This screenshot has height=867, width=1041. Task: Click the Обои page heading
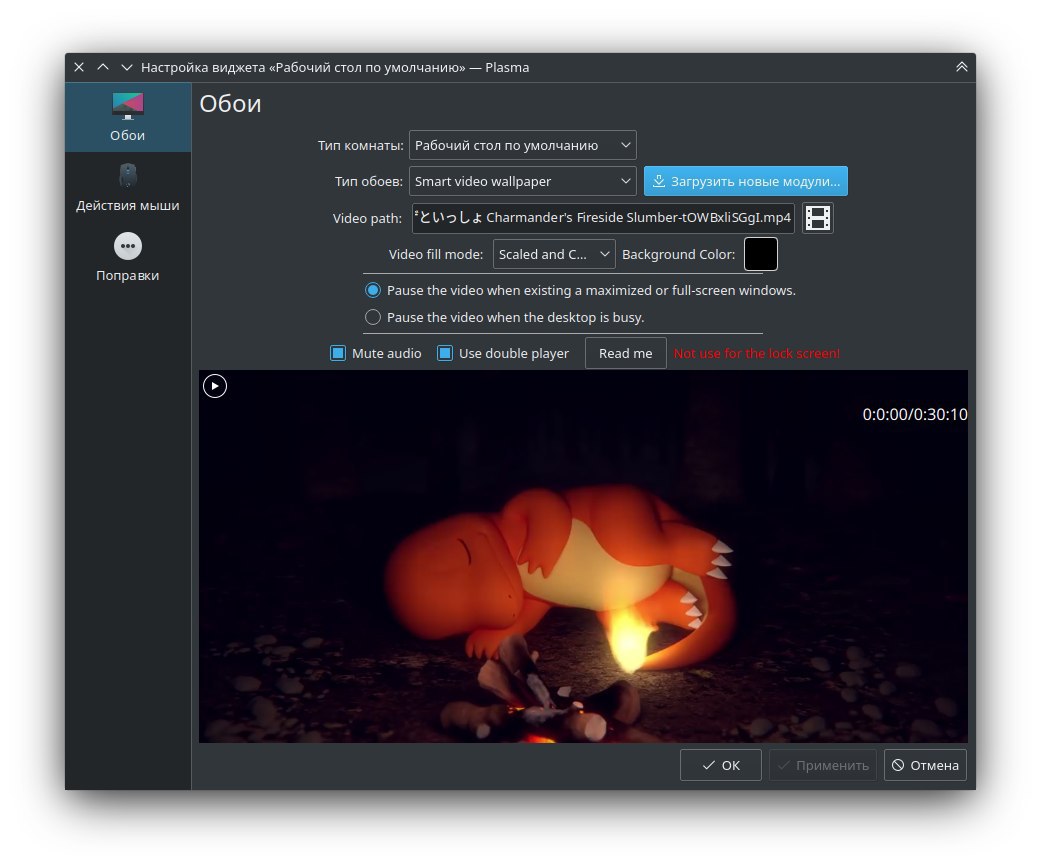coord(230,104)
